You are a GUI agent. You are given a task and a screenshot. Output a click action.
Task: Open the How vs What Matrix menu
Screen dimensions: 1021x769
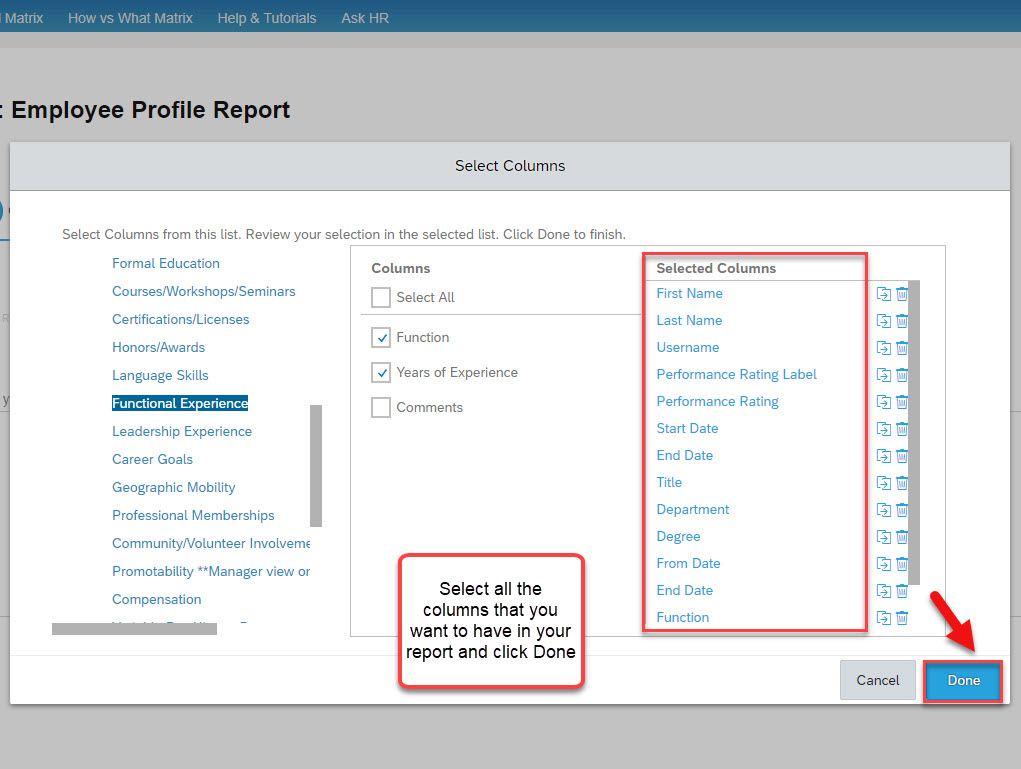tap(130, 18)
